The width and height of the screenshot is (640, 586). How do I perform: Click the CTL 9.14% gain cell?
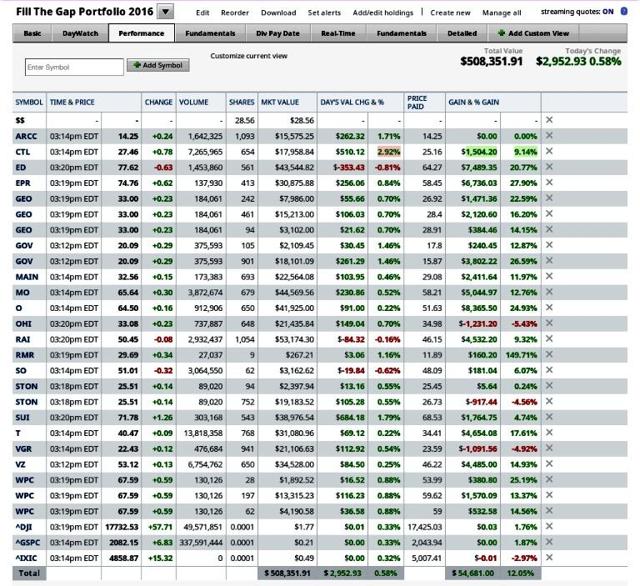click(525, 152)
